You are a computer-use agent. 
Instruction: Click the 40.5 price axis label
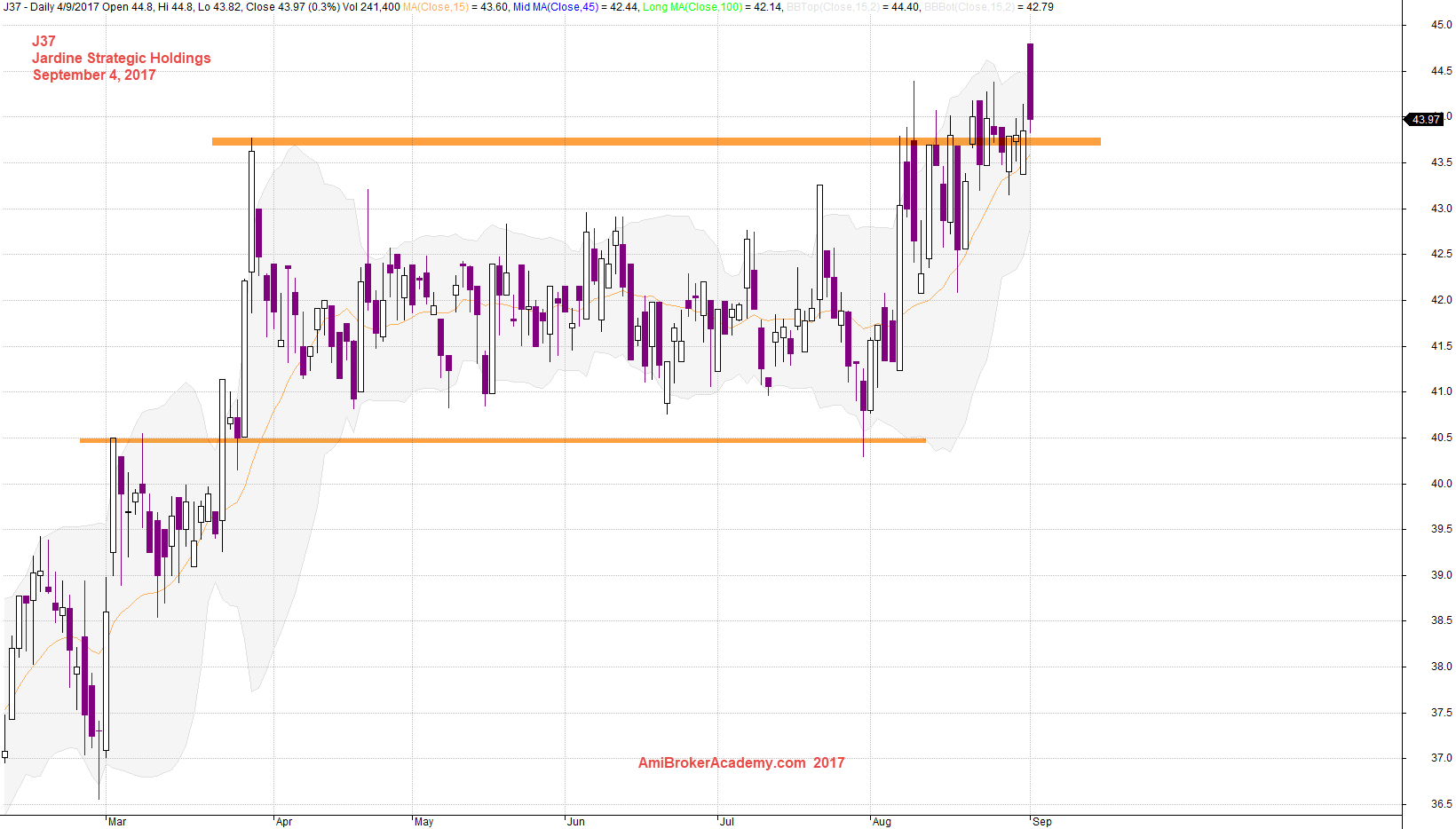click(x=1442, y=438)
